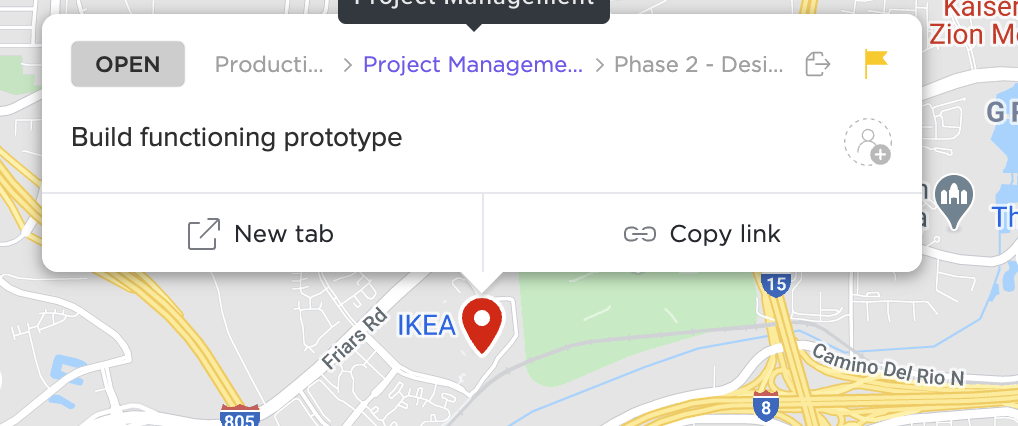Click the chain link icon beside Copy link

[639, 234]
